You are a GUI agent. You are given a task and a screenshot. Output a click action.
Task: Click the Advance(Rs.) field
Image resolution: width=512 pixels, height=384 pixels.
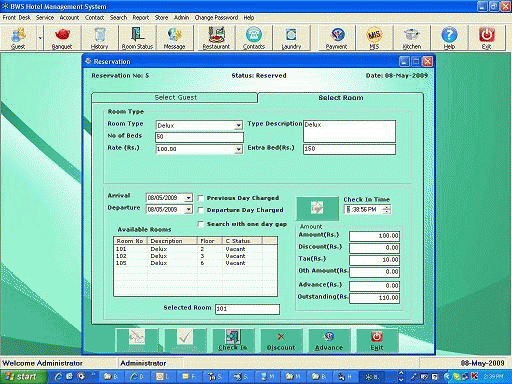[374, 286]
